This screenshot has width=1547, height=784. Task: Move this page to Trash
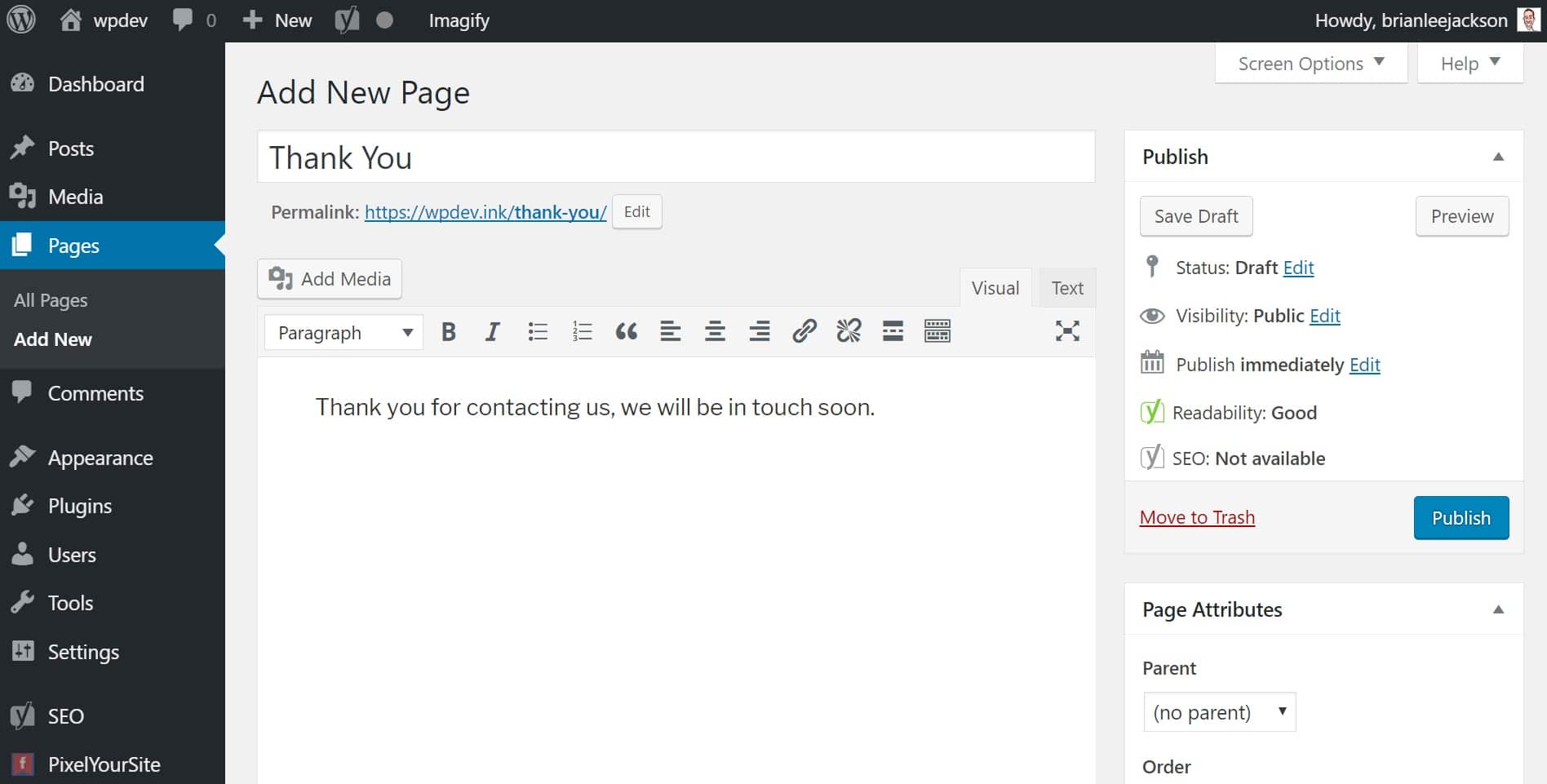[1197, 517]
